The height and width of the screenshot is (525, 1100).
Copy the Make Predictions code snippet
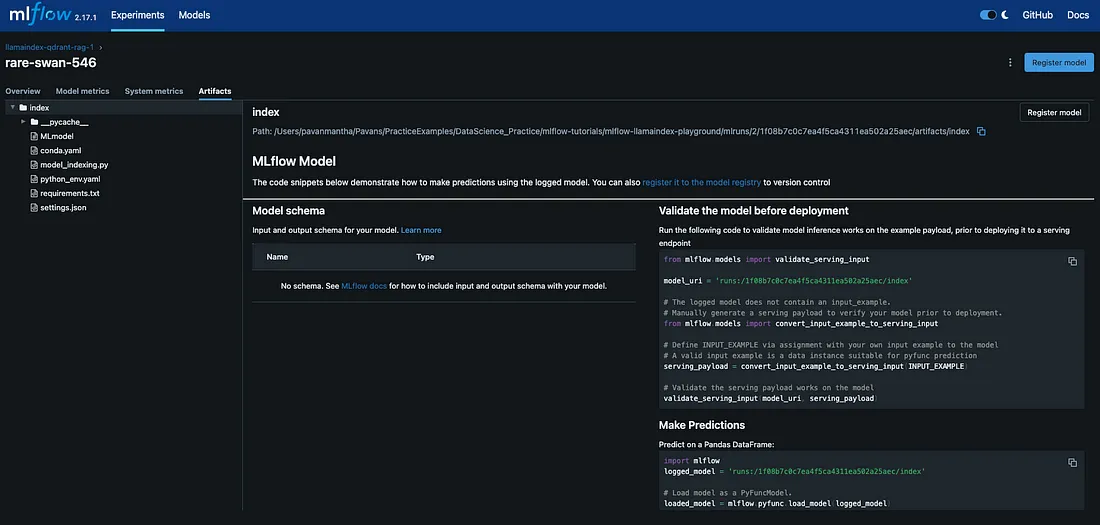[1072, 462]
